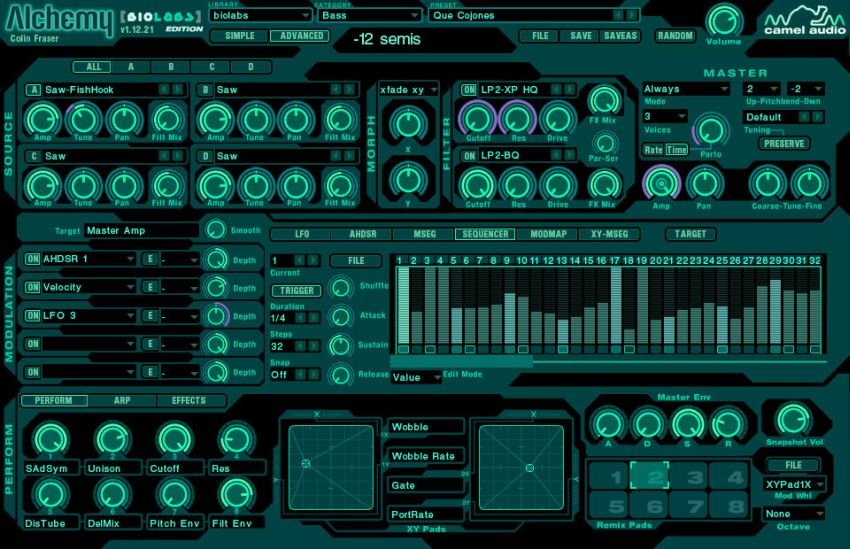
Task: Click next waveform arrow for source C Saw
Action: 177,156
